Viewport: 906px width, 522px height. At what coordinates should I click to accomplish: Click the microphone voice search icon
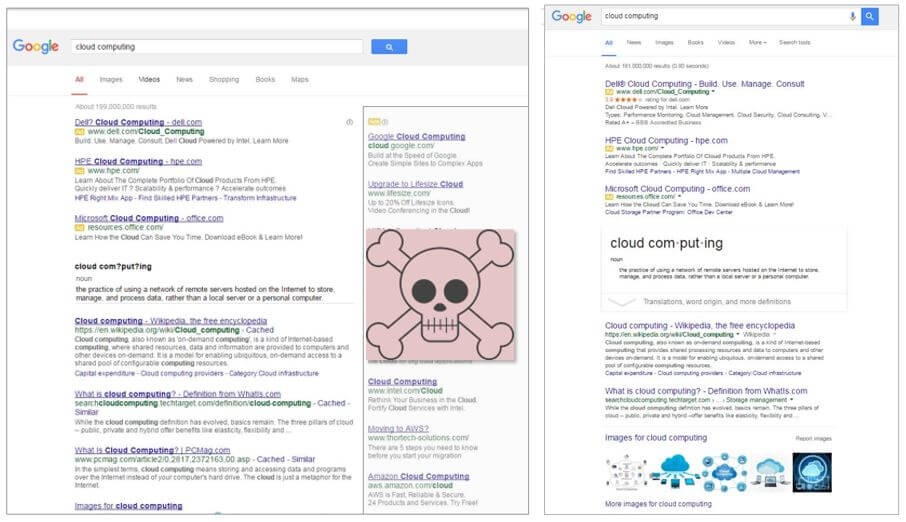852,16
